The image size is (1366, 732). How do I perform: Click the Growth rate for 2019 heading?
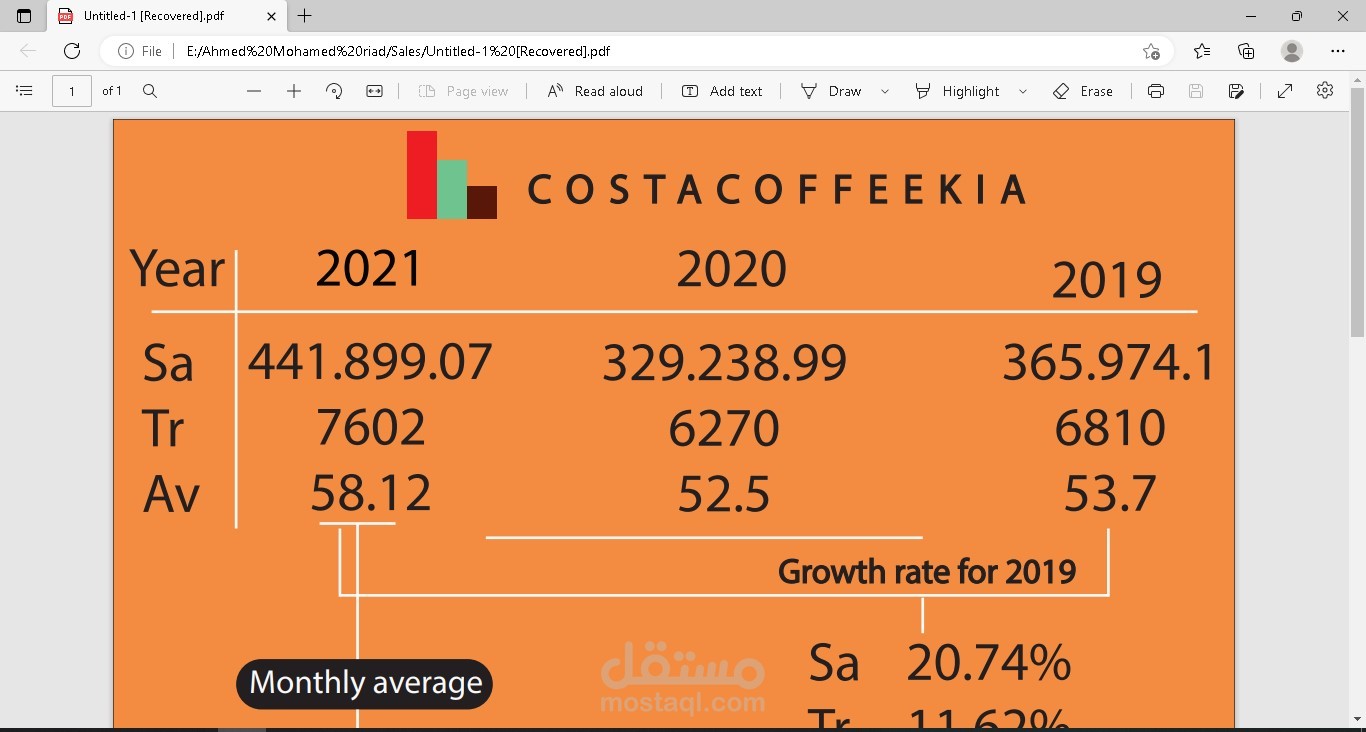click(927, 572)
